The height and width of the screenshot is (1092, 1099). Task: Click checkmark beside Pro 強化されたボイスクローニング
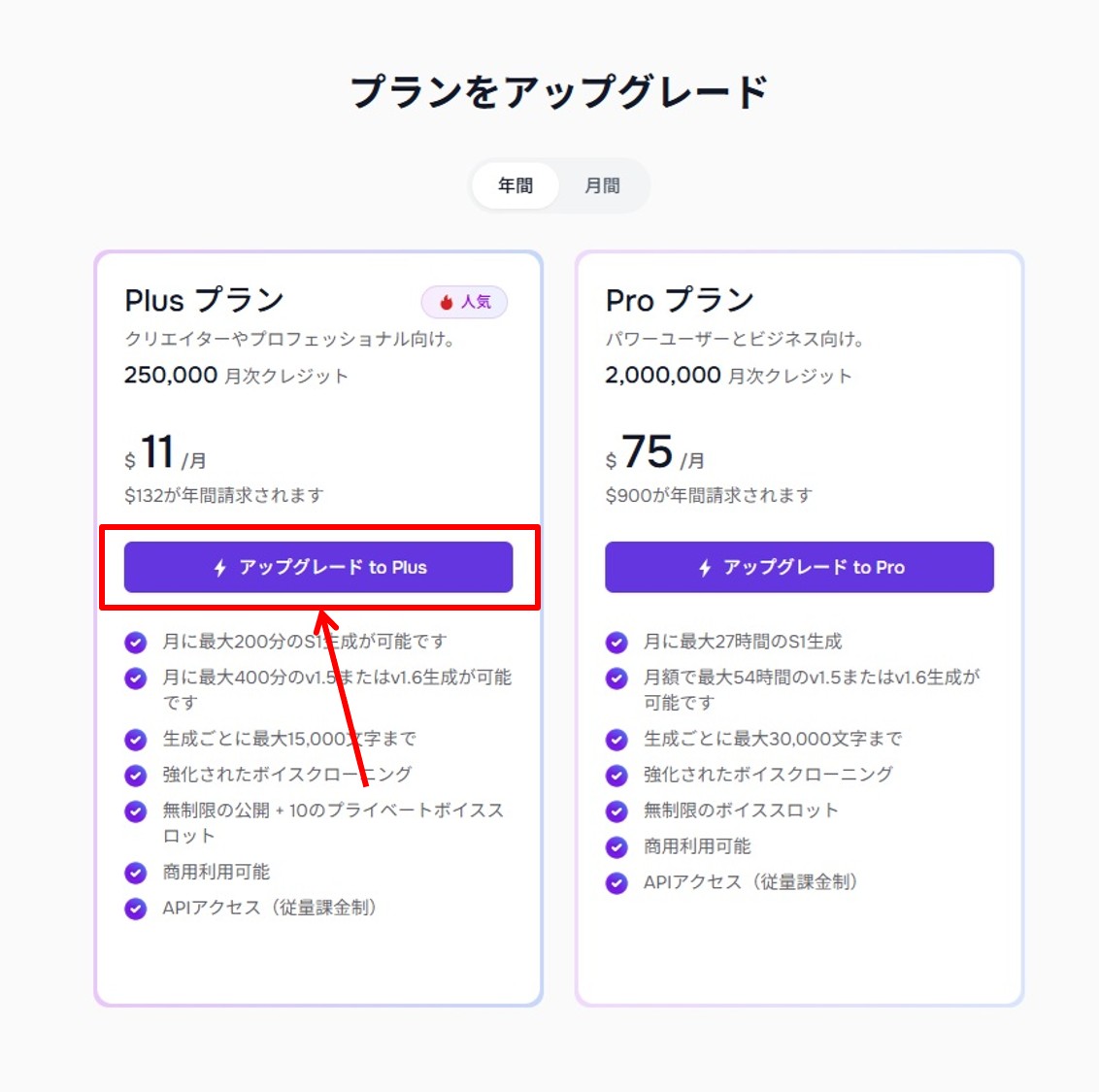pos(616,776)
